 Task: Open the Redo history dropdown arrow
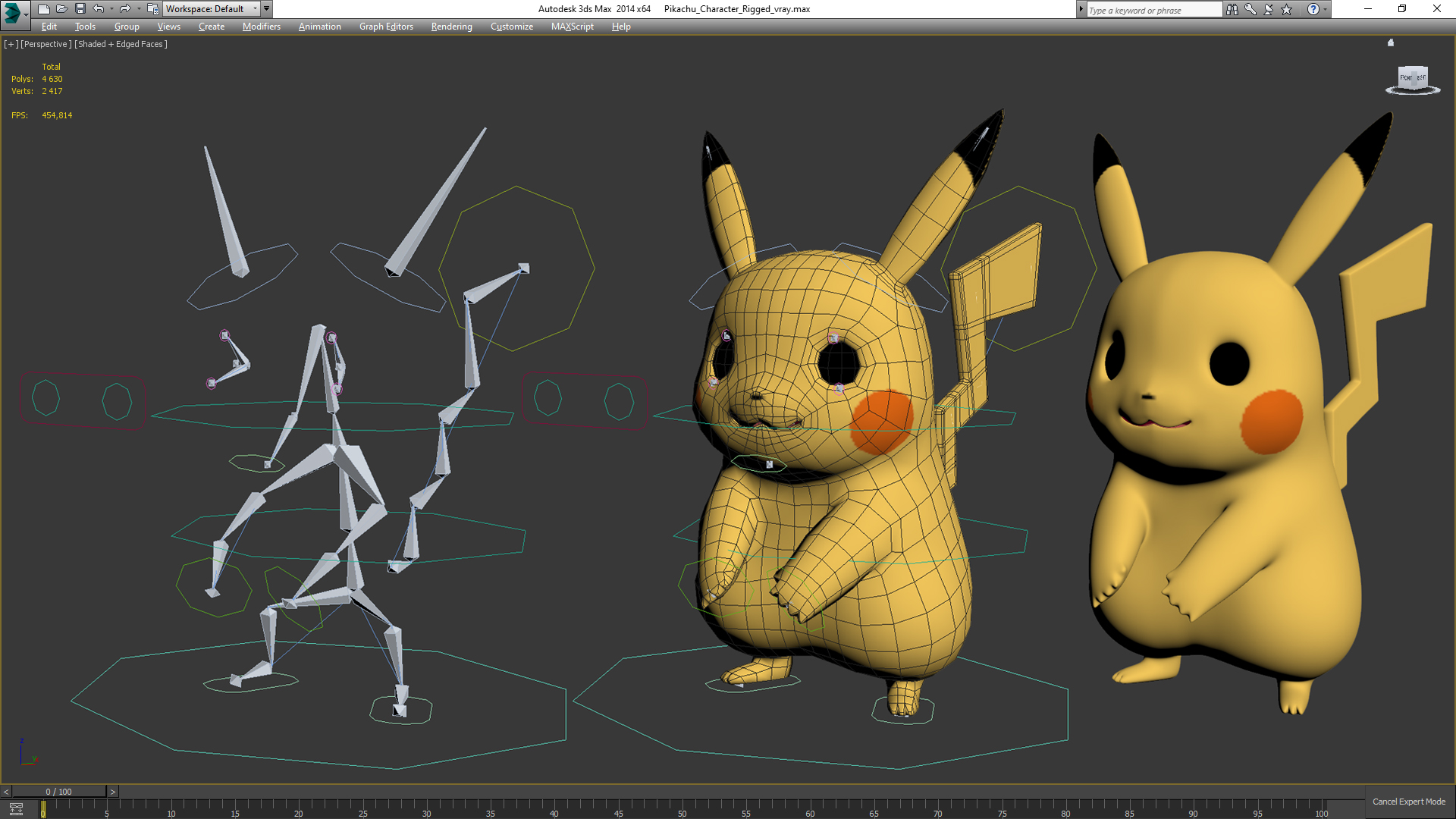click(138, 9)
